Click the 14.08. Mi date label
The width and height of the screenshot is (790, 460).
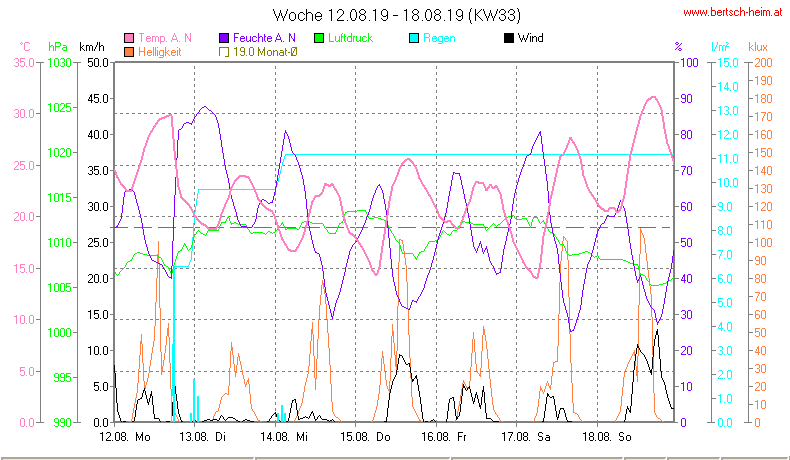coord(284,437)
